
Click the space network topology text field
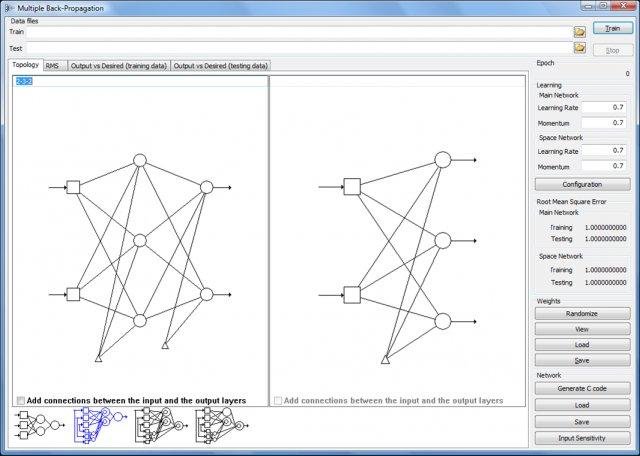click(398, 81)
